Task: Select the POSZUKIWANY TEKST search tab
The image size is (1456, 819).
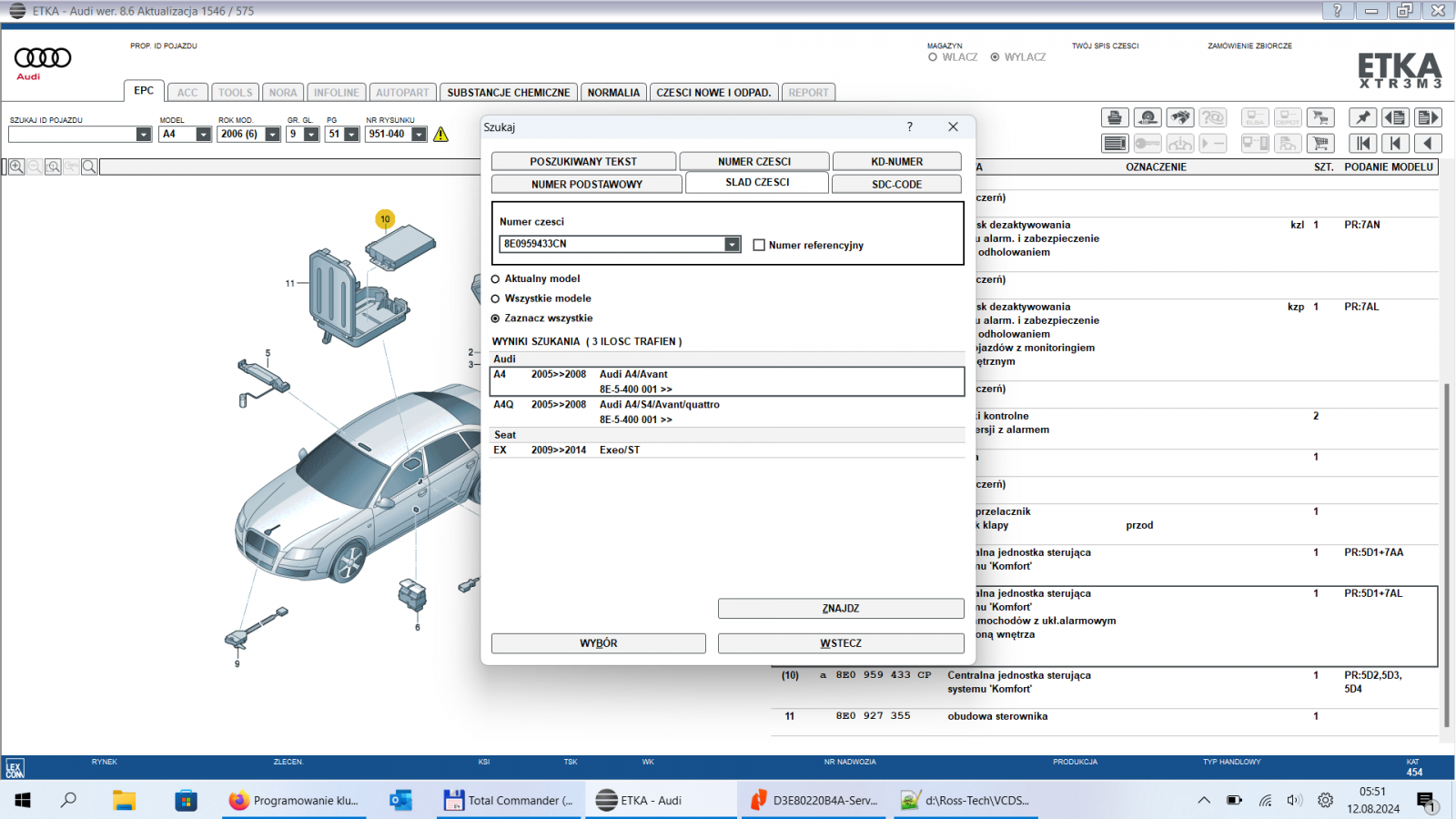Action: pyautogui.click(x=583, y=161)
